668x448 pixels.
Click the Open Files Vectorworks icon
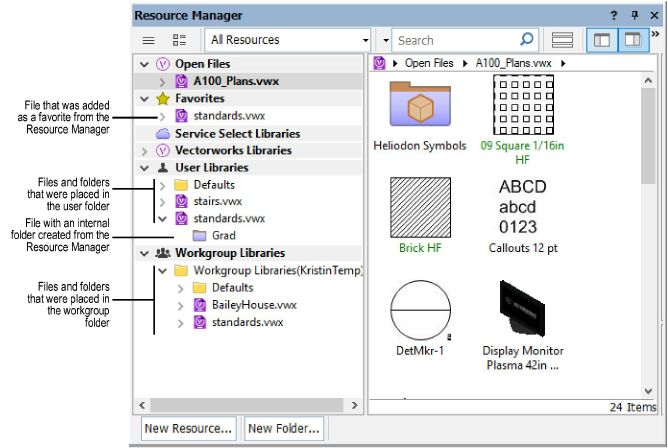163,64
